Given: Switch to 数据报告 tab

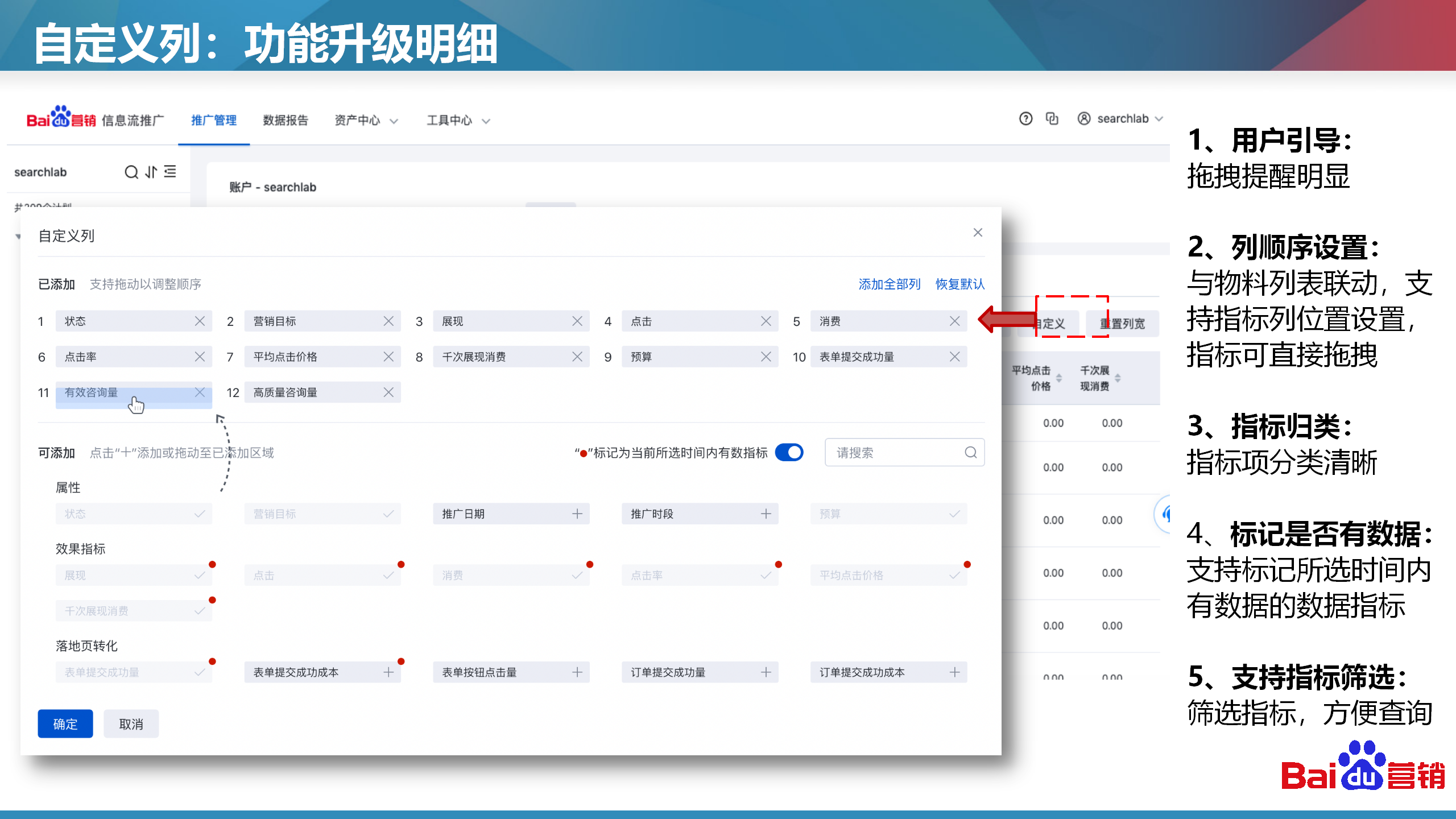Looking at the screenshot, I should click(x=286, y=121).
